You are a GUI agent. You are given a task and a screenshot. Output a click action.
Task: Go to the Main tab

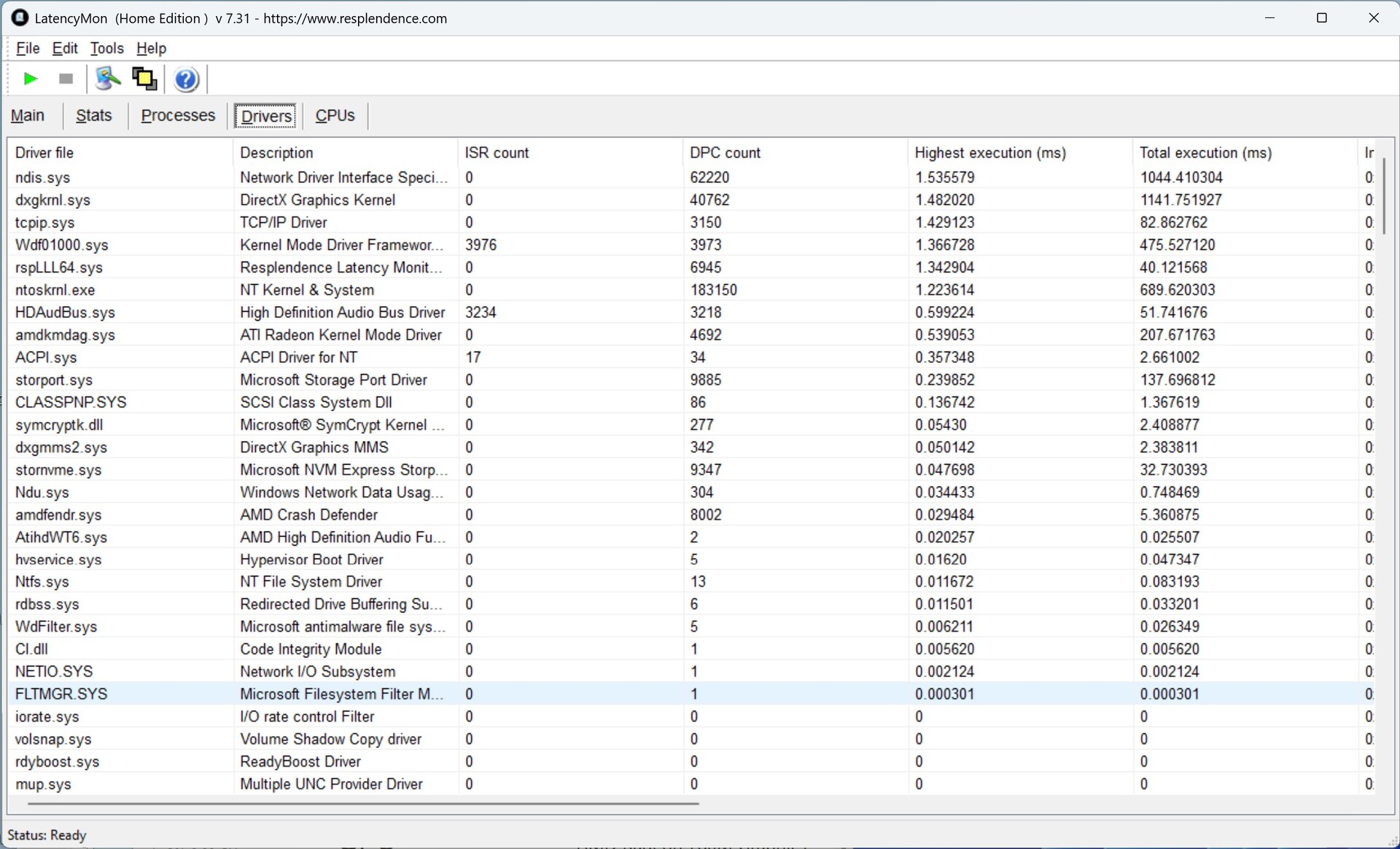[x=28, y=116]
